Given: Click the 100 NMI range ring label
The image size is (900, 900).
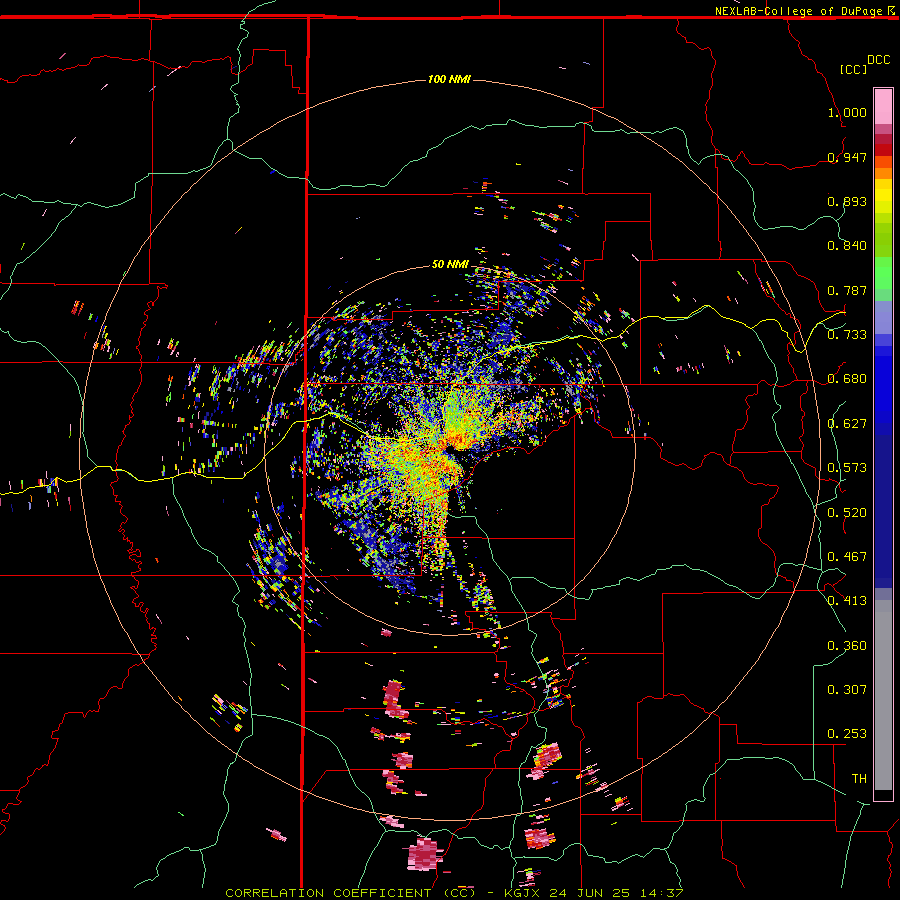Looking at the screenshot, I should tap(449, 79).
